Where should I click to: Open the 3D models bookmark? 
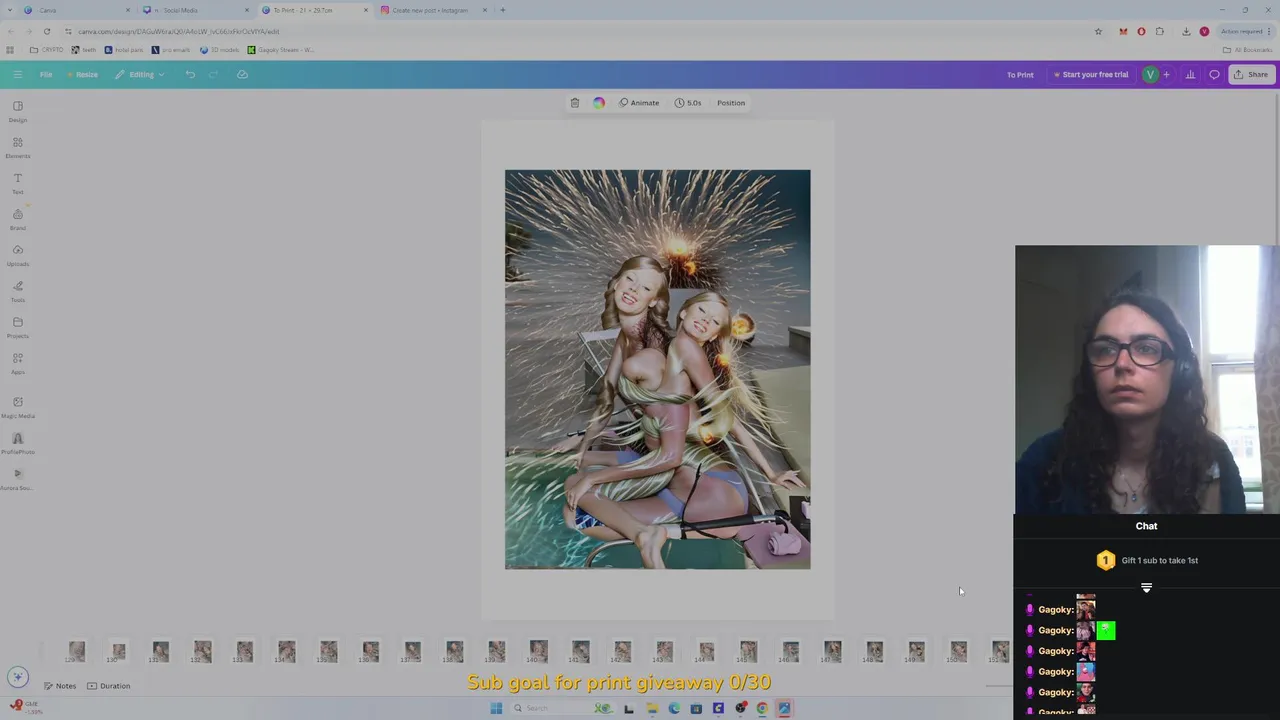point(220,50)
